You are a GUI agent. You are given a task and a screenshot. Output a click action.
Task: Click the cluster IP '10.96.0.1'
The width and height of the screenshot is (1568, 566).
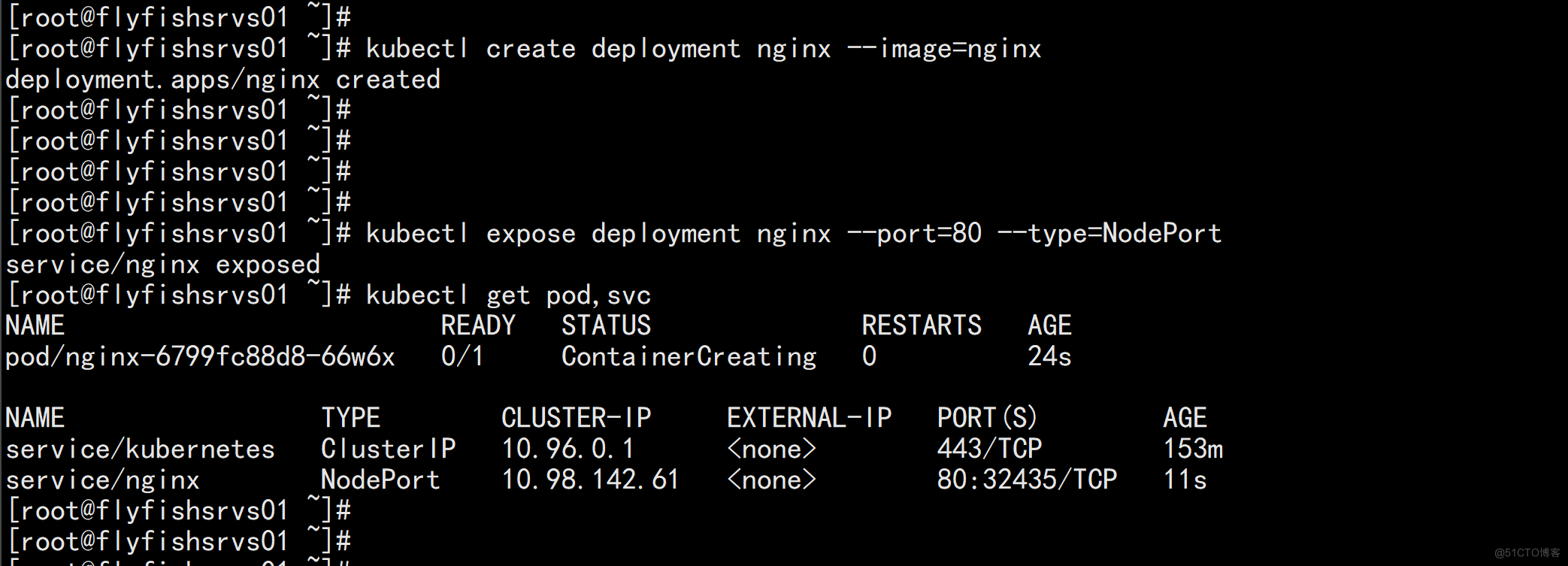[568, 449]
